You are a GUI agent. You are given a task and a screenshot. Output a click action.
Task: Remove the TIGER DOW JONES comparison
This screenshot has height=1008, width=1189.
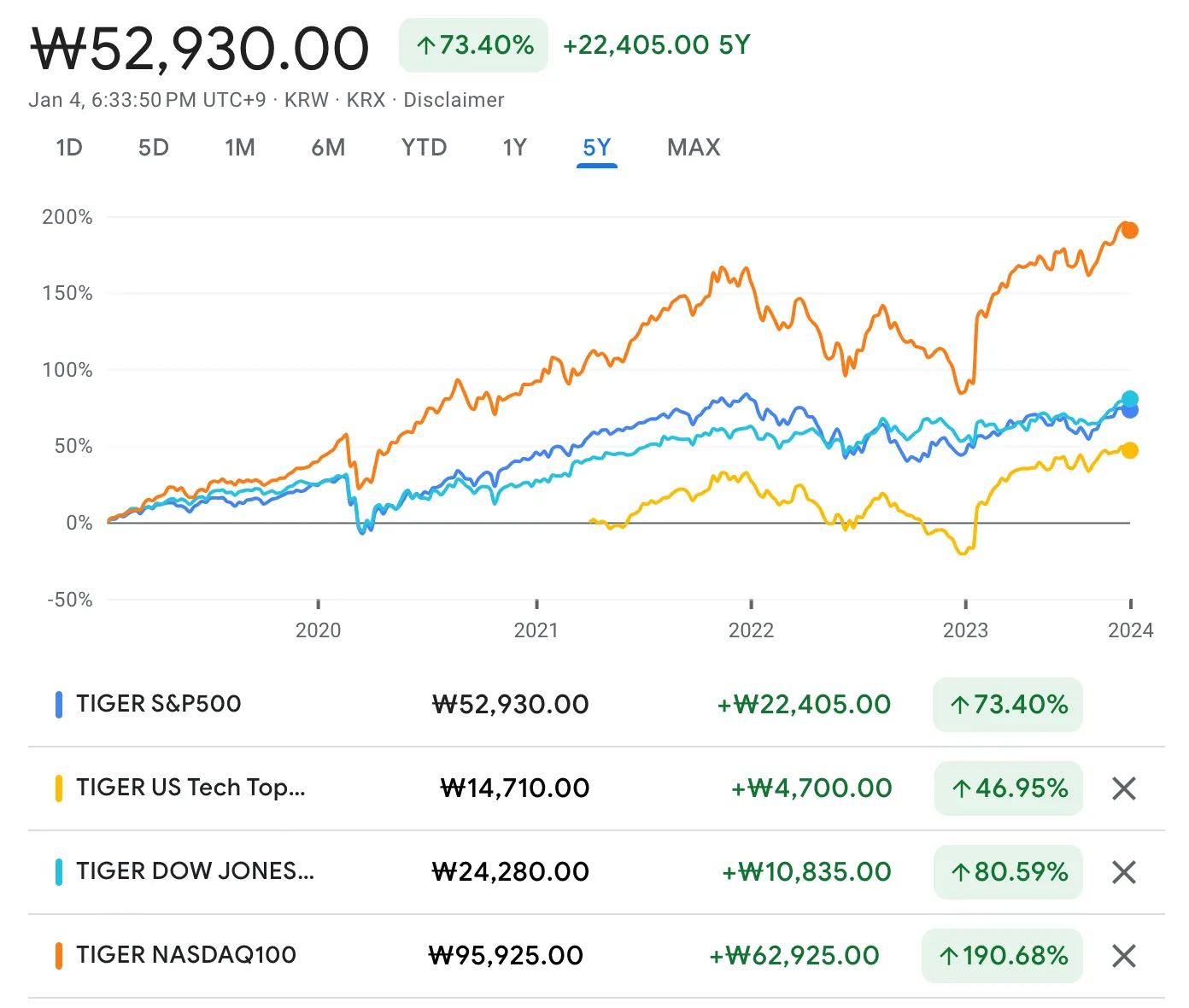tap(1126, 872)
